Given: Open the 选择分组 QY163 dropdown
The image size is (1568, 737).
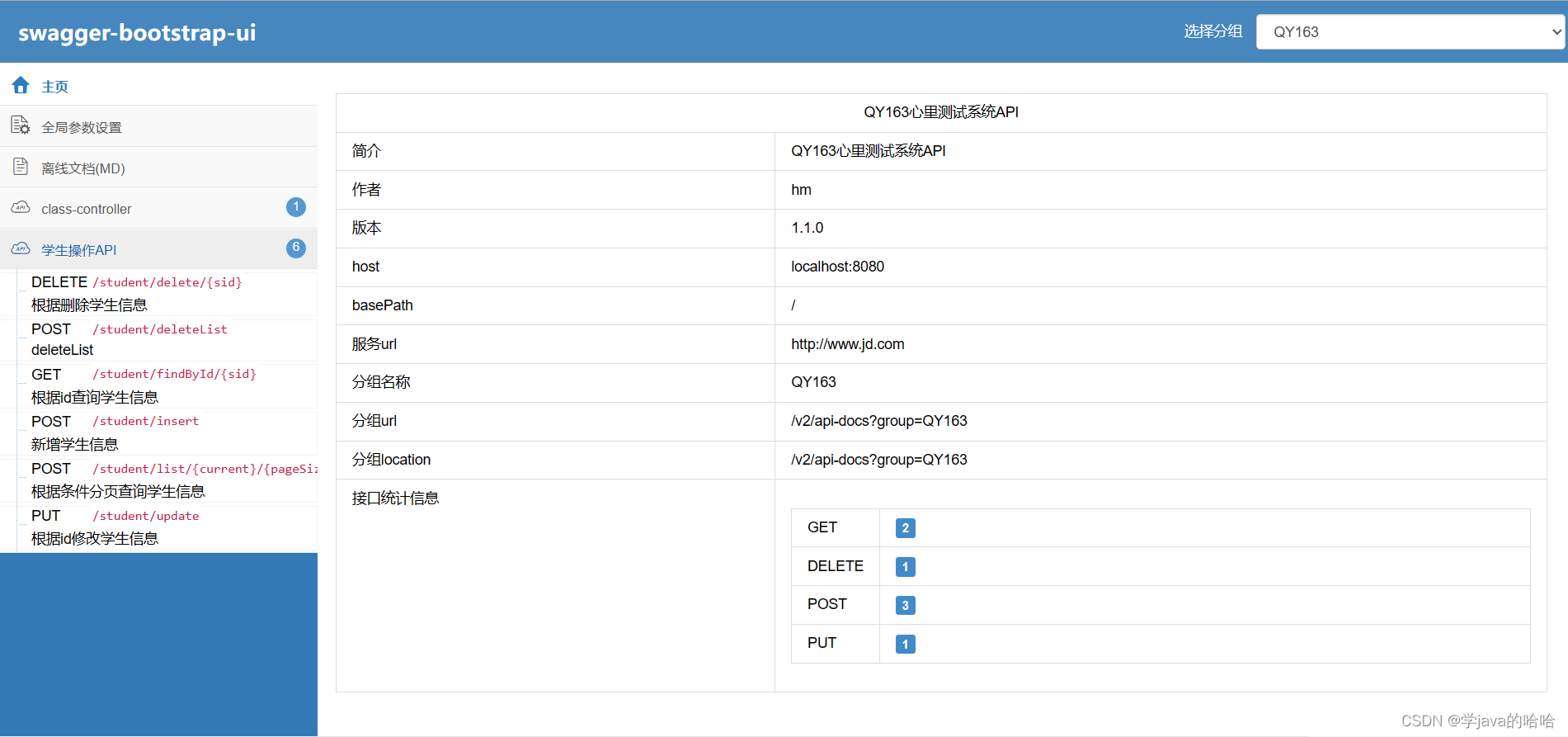Looking at the screenshot, I should click(1410, 32).
